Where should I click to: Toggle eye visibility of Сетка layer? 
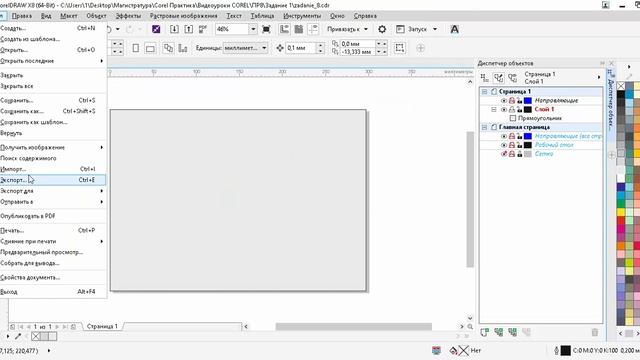pos(504,154)
